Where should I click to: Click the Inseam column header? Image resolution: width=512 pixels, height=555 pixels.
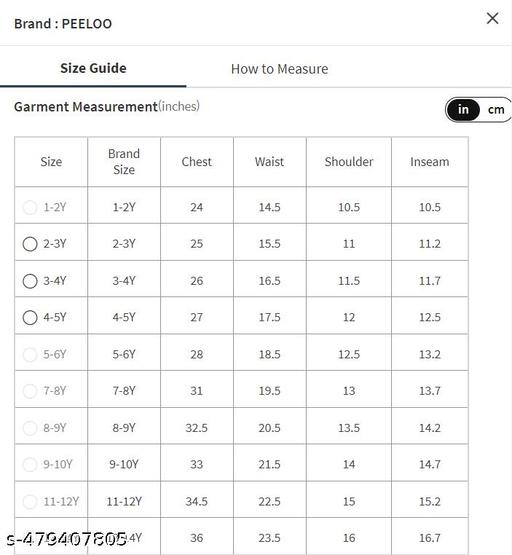430,162
